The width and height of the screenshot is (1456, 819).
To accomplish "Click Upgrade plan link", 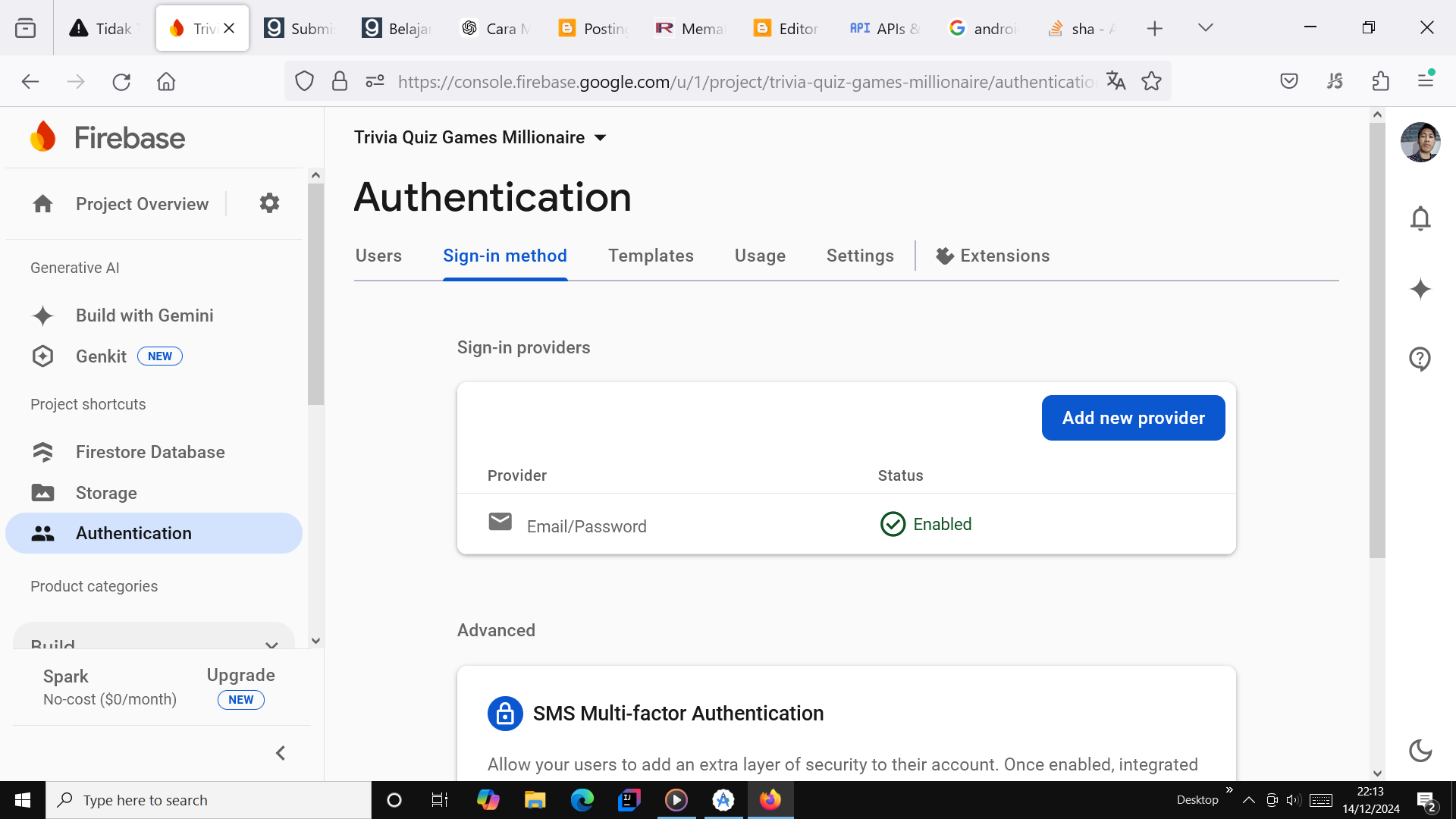I will [240, 675].
